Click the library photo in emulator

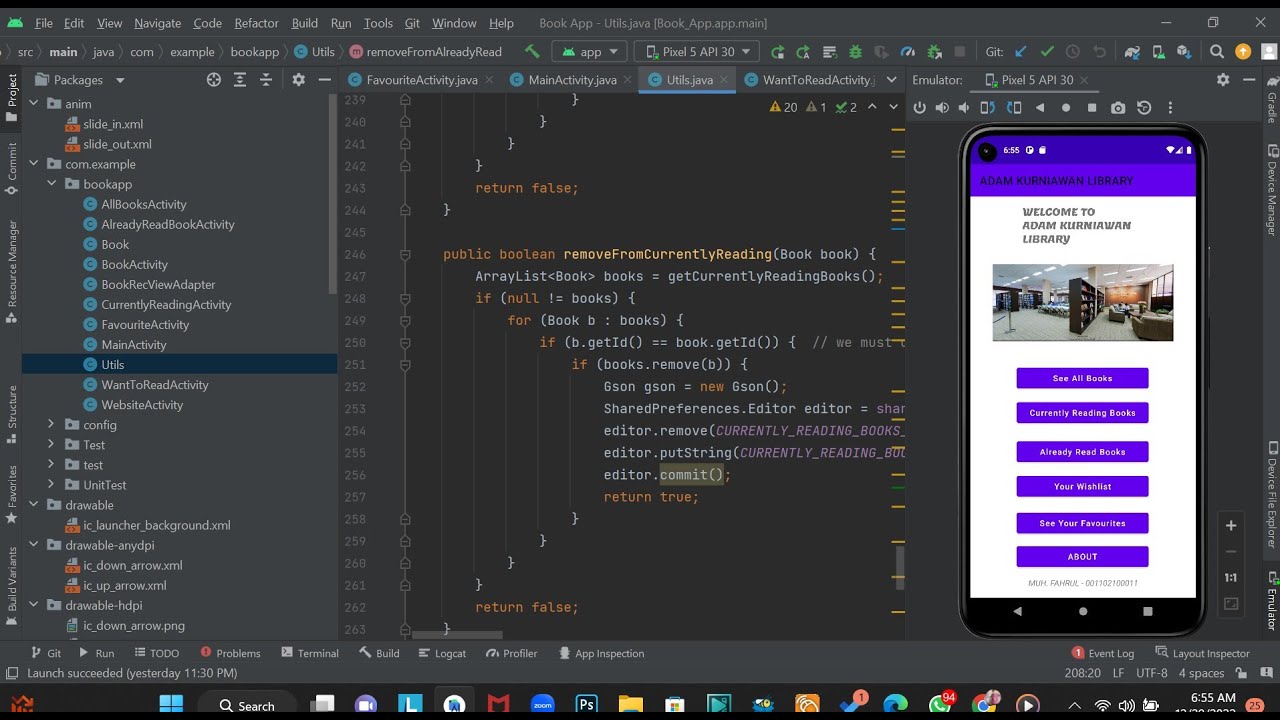tap(1083, 303)
